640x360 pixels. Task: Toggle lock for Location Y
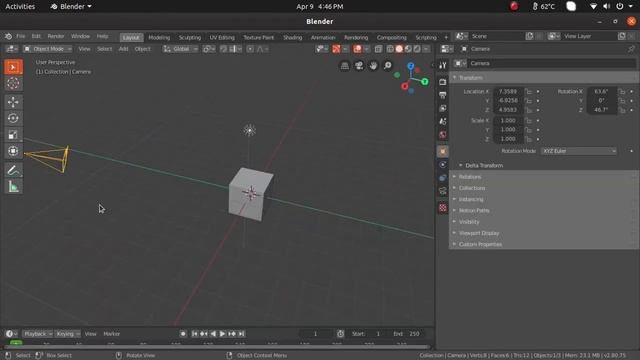coord(529,100)
